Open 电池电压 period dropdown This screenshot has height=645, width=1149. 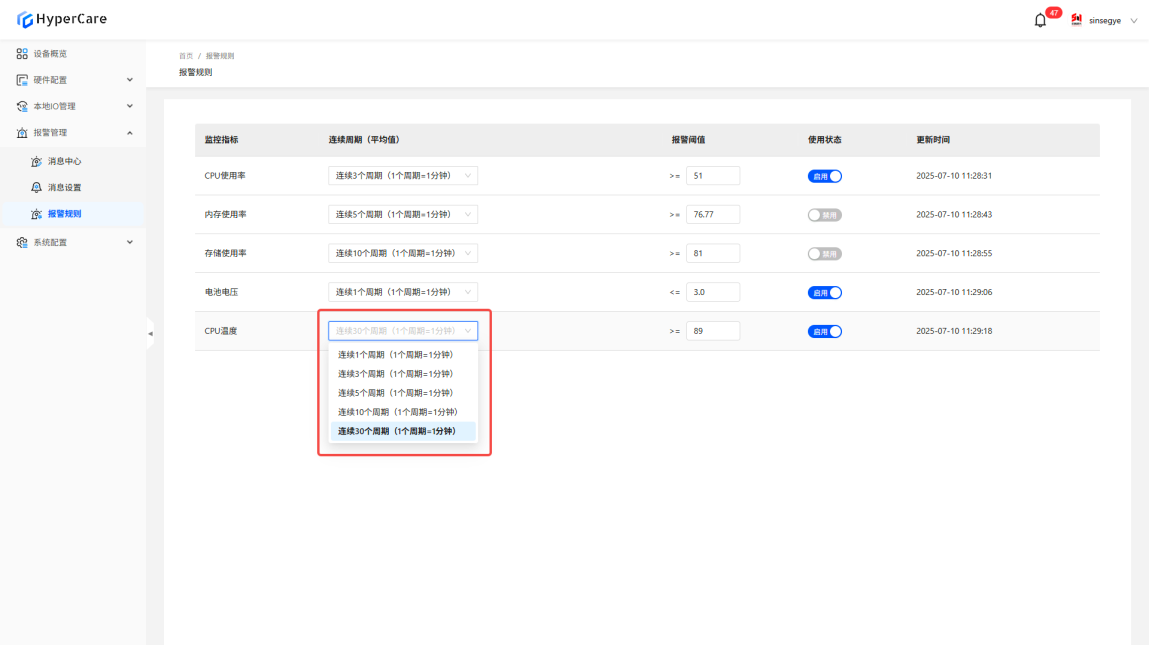pyautogui.click(x=403, y=292)
